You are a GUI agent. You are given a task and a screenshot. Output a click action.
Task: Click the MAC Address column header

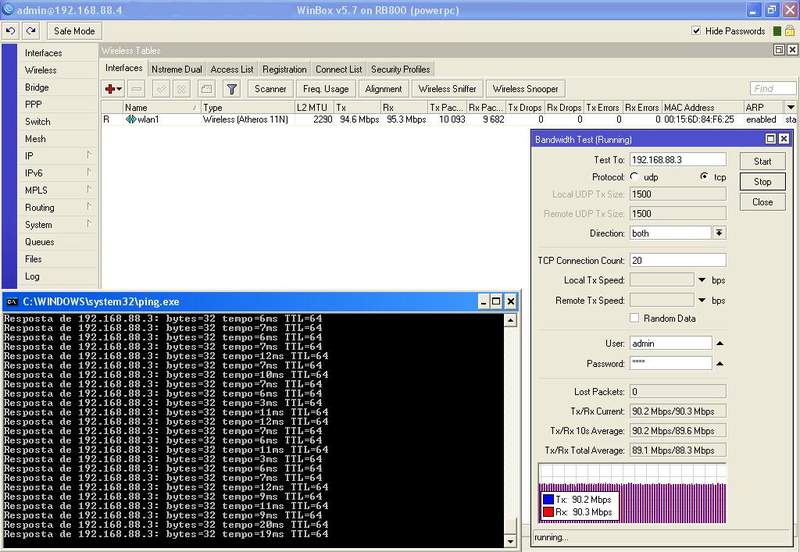[703, 107]
